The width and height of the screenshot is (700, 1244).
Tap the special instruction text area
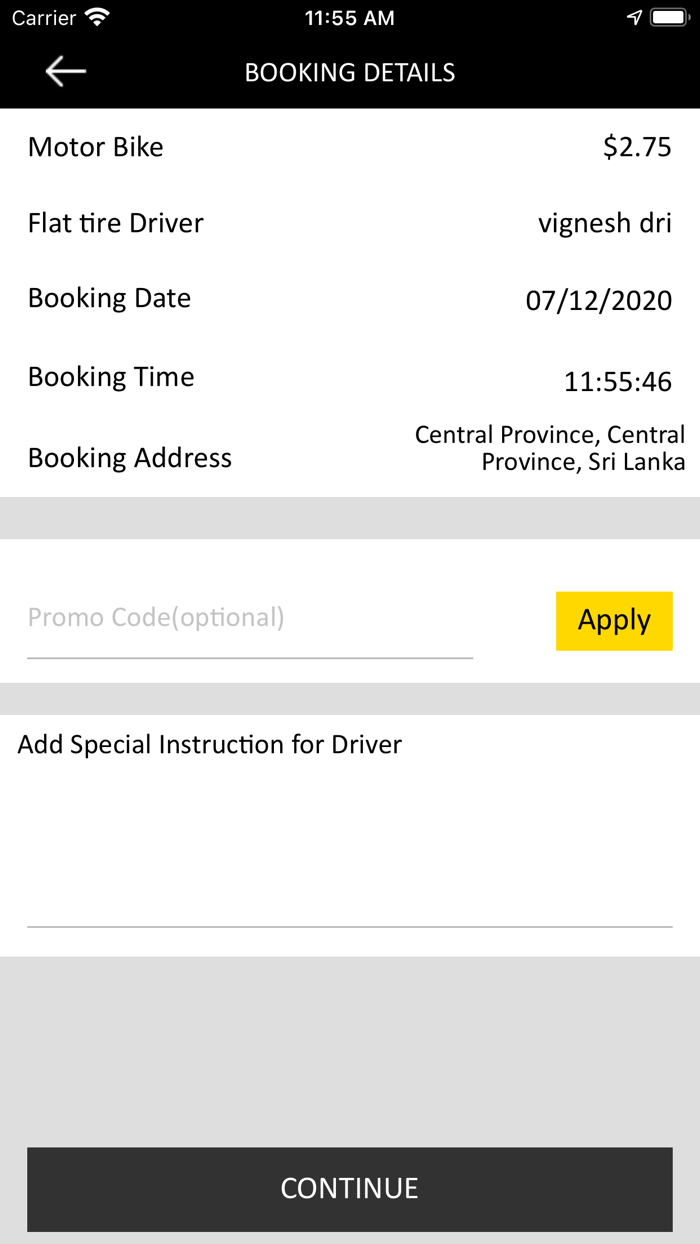pos(349,840)
